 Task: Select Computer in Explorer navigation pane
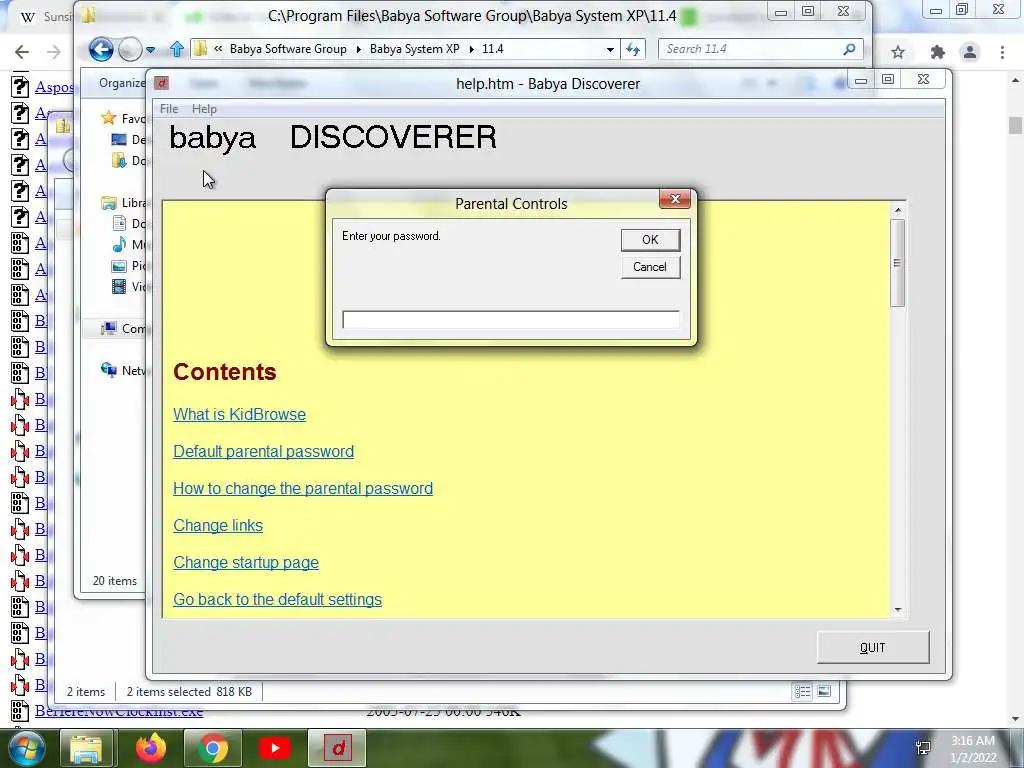(123, 328)
